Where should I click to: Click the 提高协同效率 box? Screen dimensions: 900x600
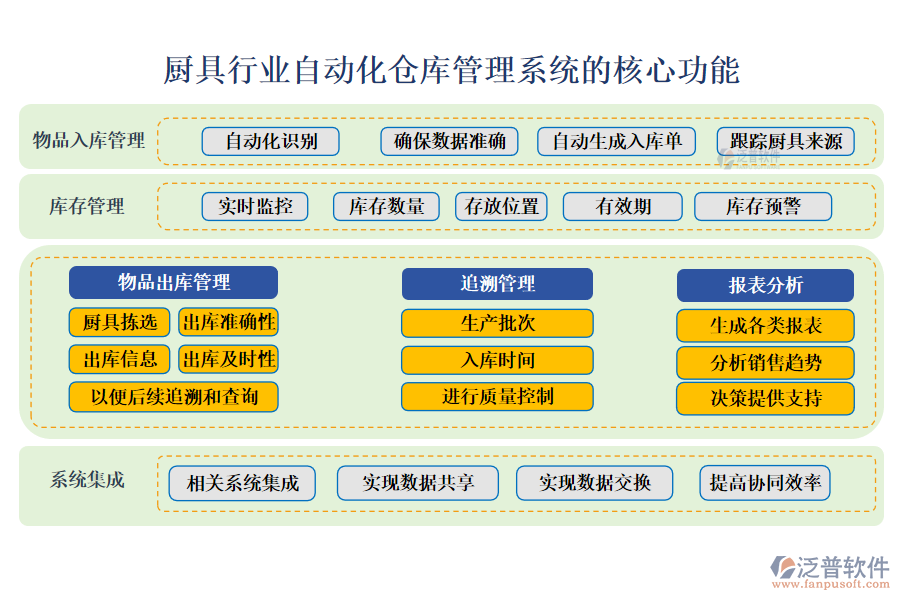pos(765,483)
